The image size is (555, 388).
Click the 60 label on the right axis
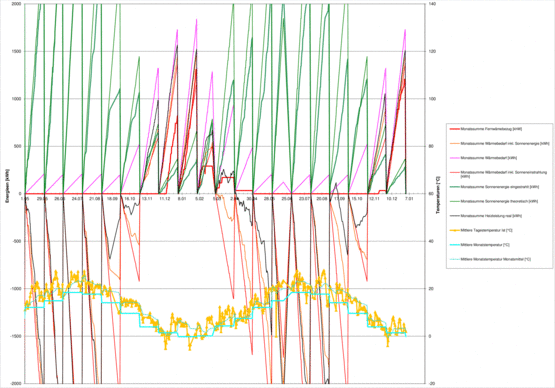[430, 194]
